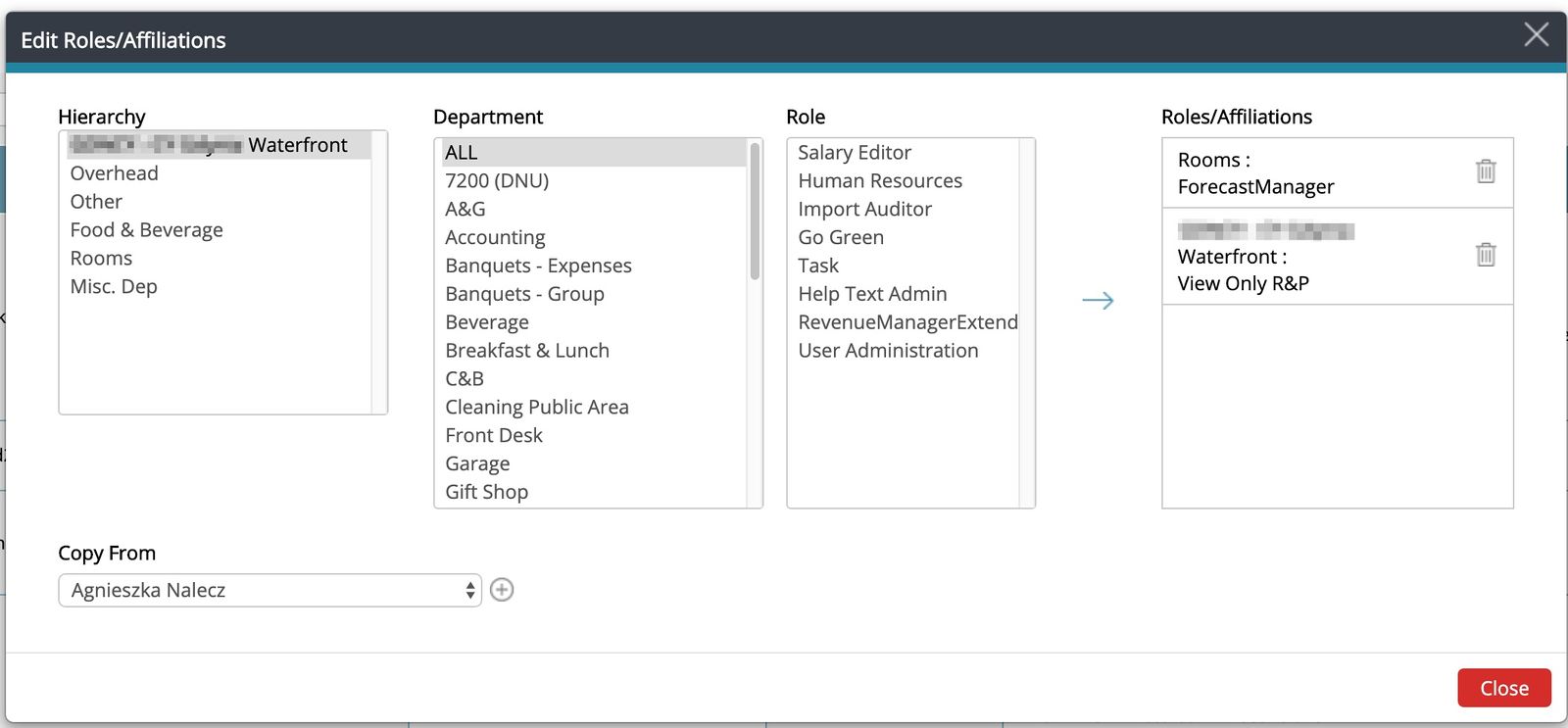Click the plus icon beside Copy From

coord(502,590)
